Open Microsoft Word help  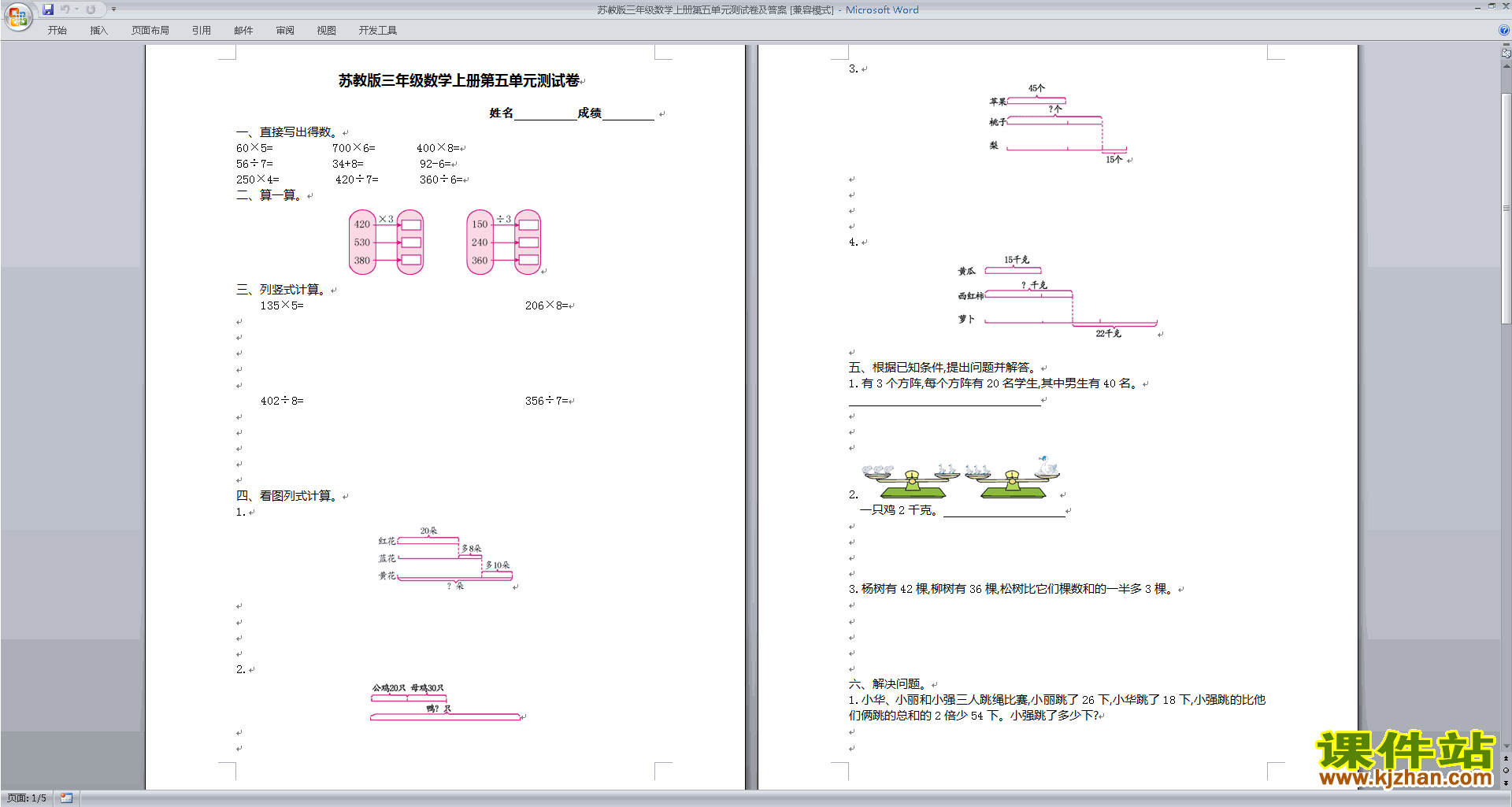pyautogui.click(x=1504, y=31)
